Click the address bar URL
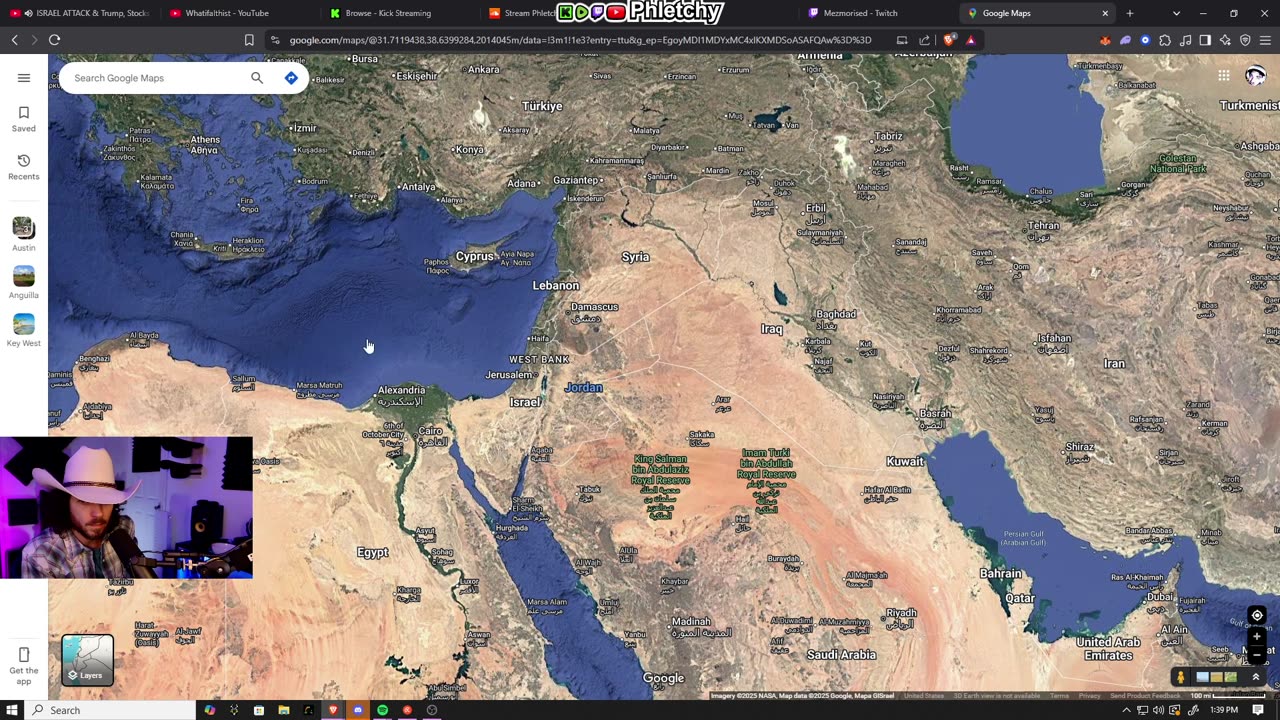Screen dimensions: 1280x720 pos(580,40)
